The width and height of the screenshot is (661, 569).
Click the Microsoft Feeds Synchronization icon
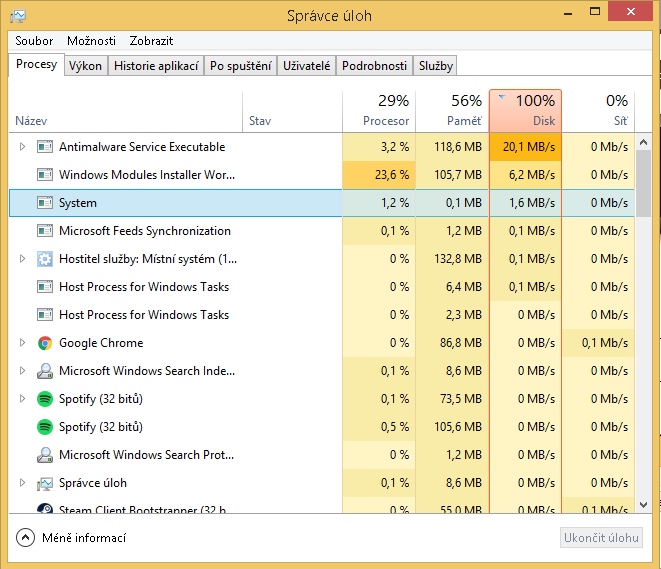pyautogui.click(x=45, y=231)
